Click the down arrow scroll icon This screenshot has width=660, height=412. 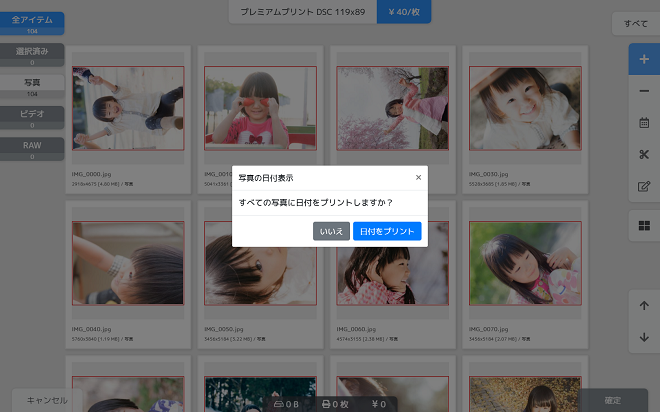[643, 336]
